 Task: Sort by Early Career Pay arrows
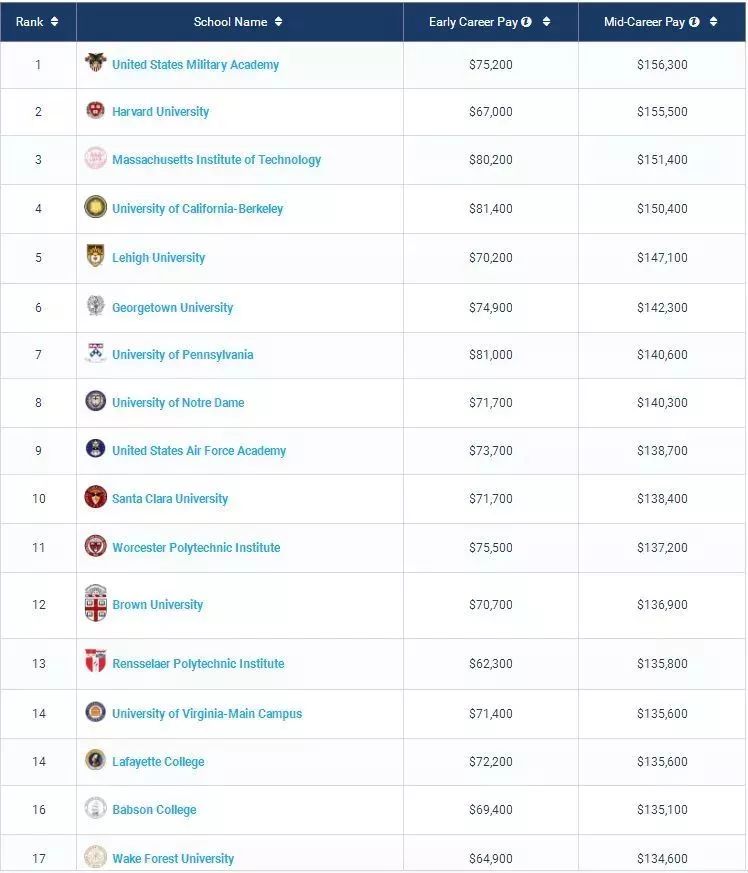(546, 22)
